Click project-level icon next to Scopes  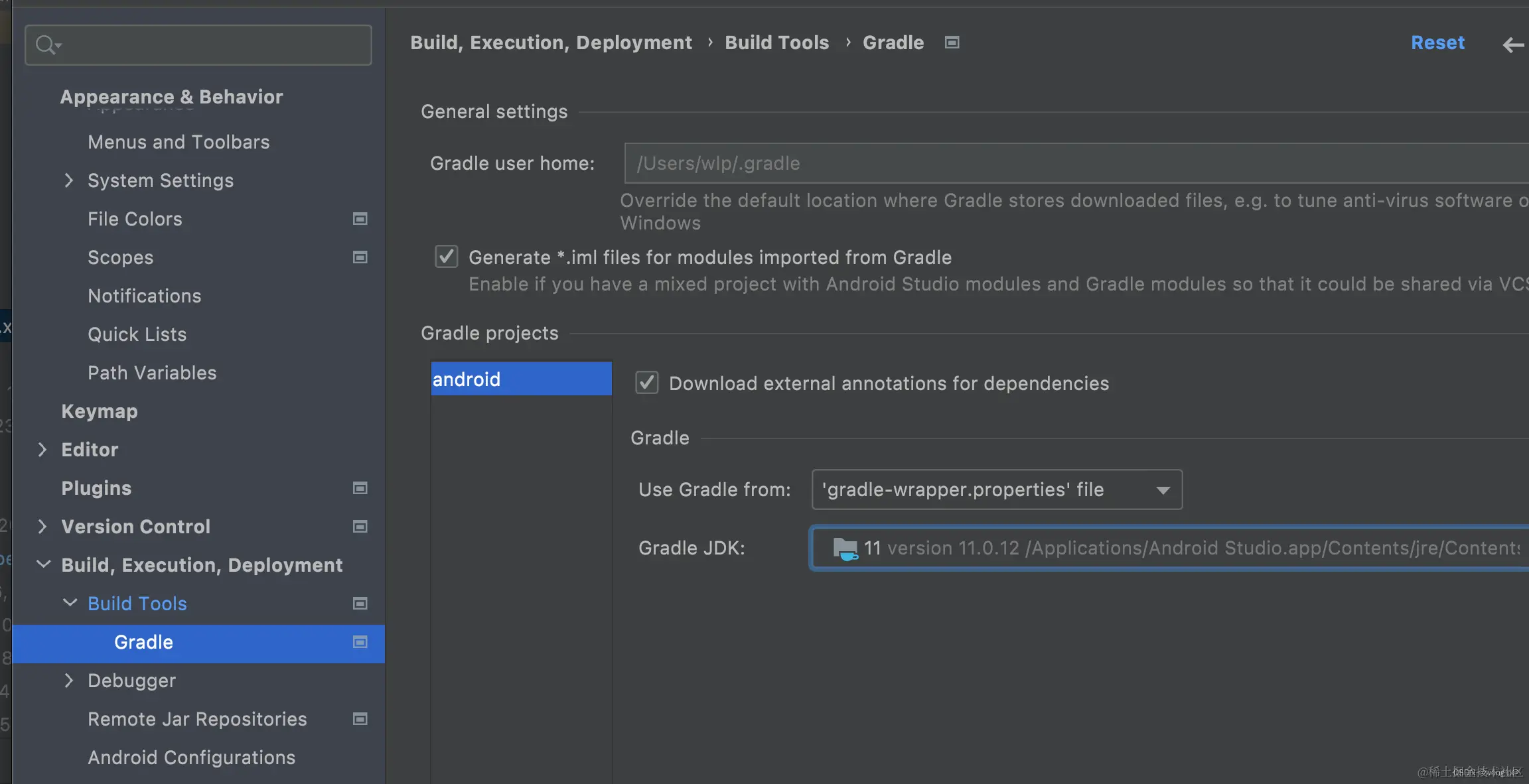click(360, 257)
